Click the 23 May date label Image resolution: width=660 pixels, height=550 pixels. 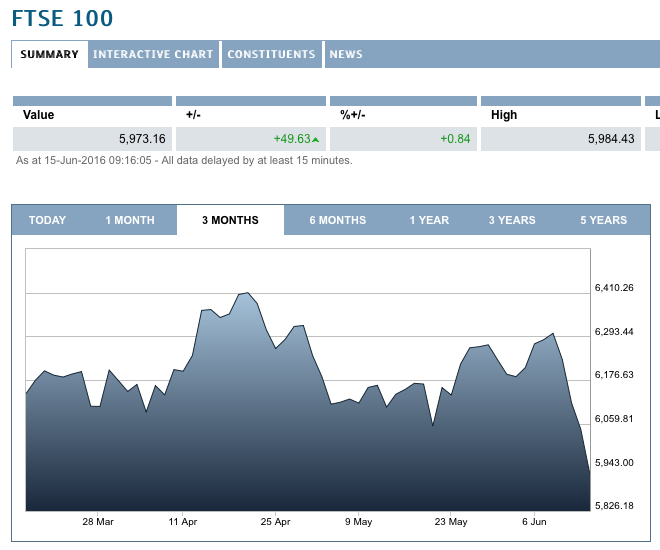451,522
